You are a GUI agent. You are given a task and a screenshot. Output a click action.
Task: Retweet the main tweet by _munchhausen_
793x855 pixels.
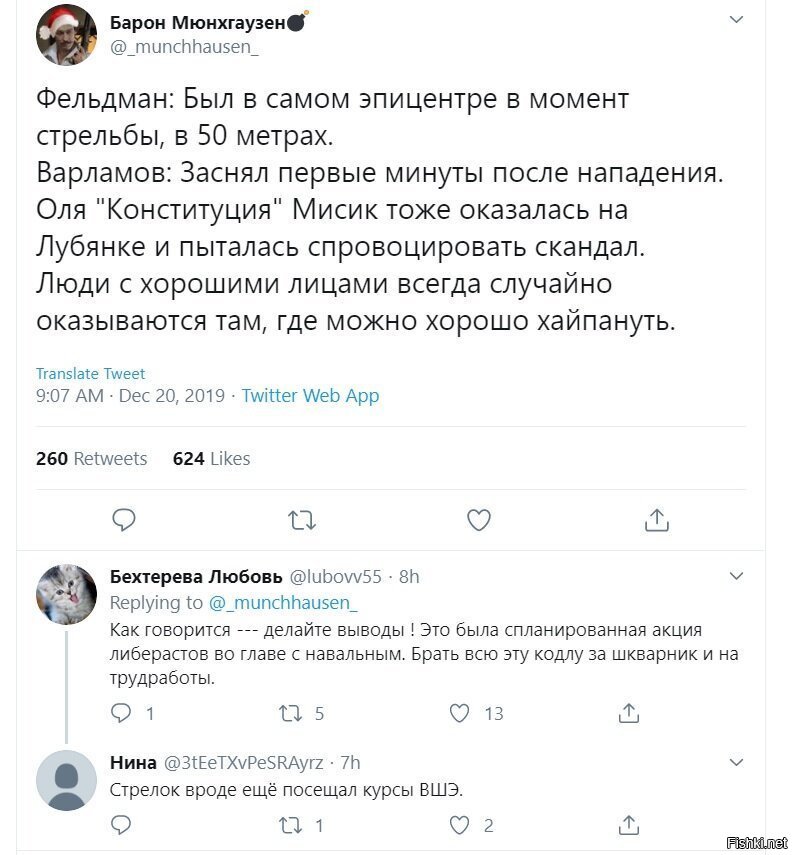coord(302,520)
